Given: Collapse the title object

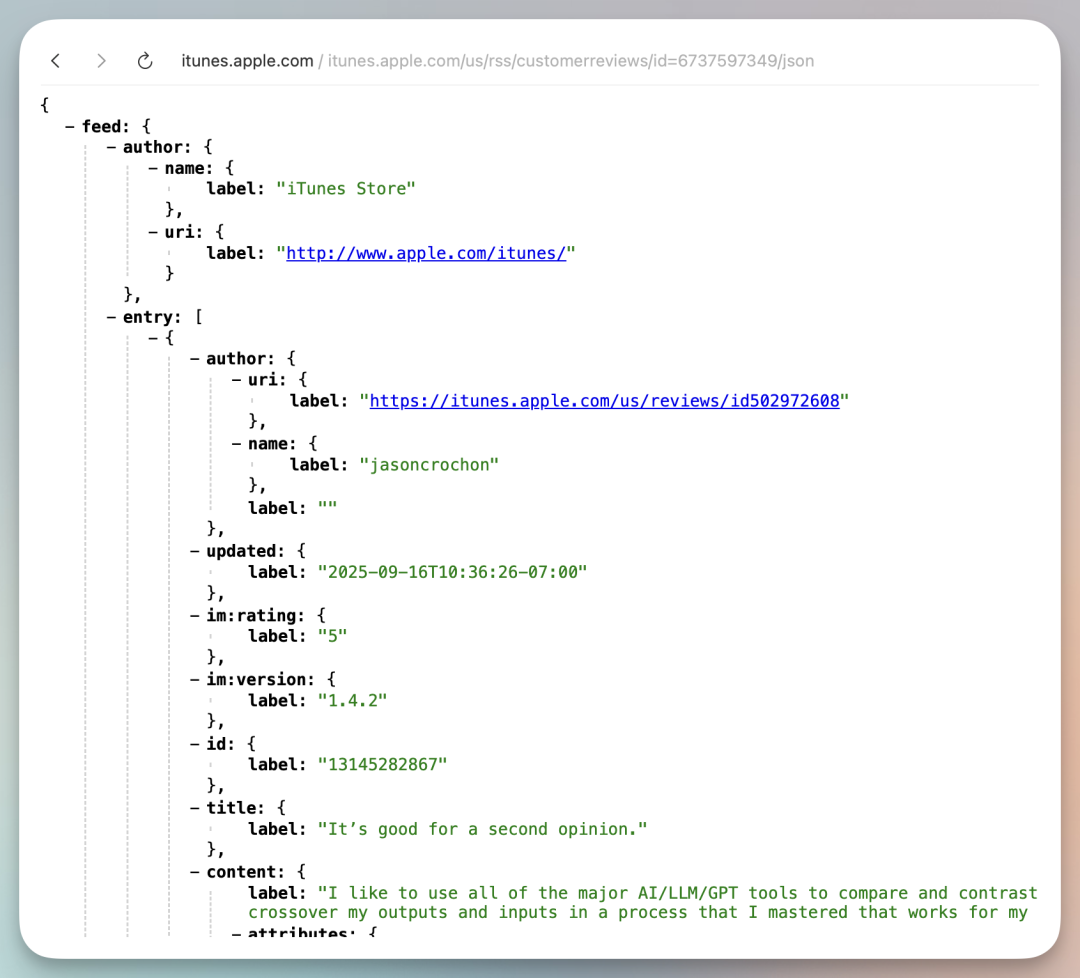Looking at the screenshot, I should pos(195,808).
